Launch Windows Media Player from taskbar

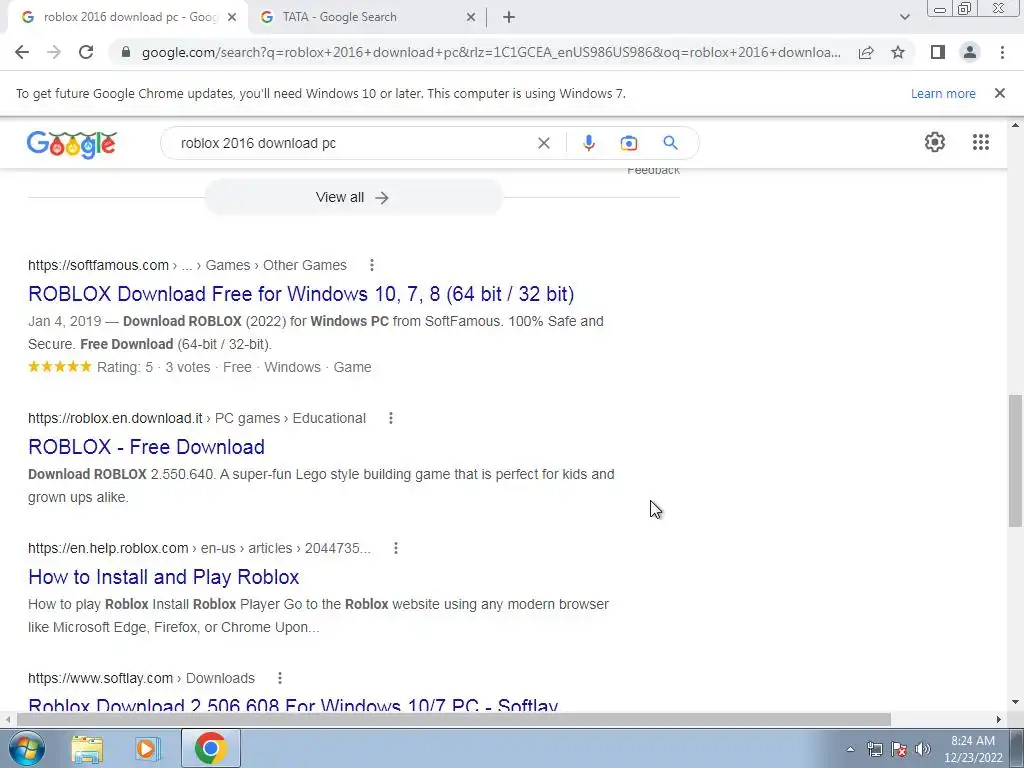pyautogui.click(x=148, y=748)
